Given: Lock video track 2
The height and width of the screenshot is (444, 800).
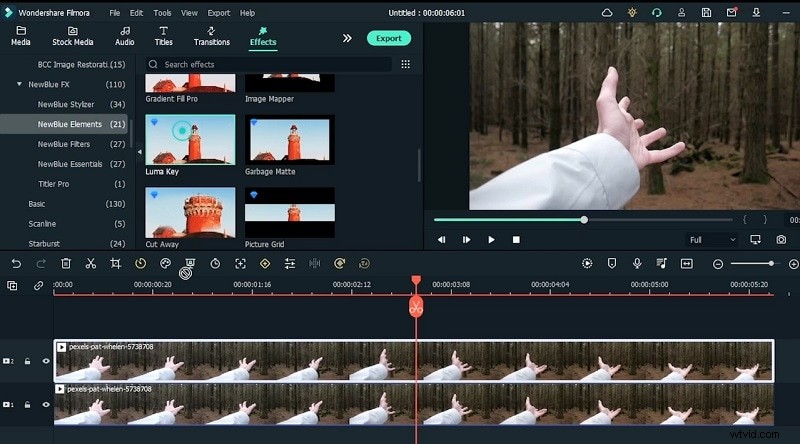Looking at the screenshot, I should (28, 361).
